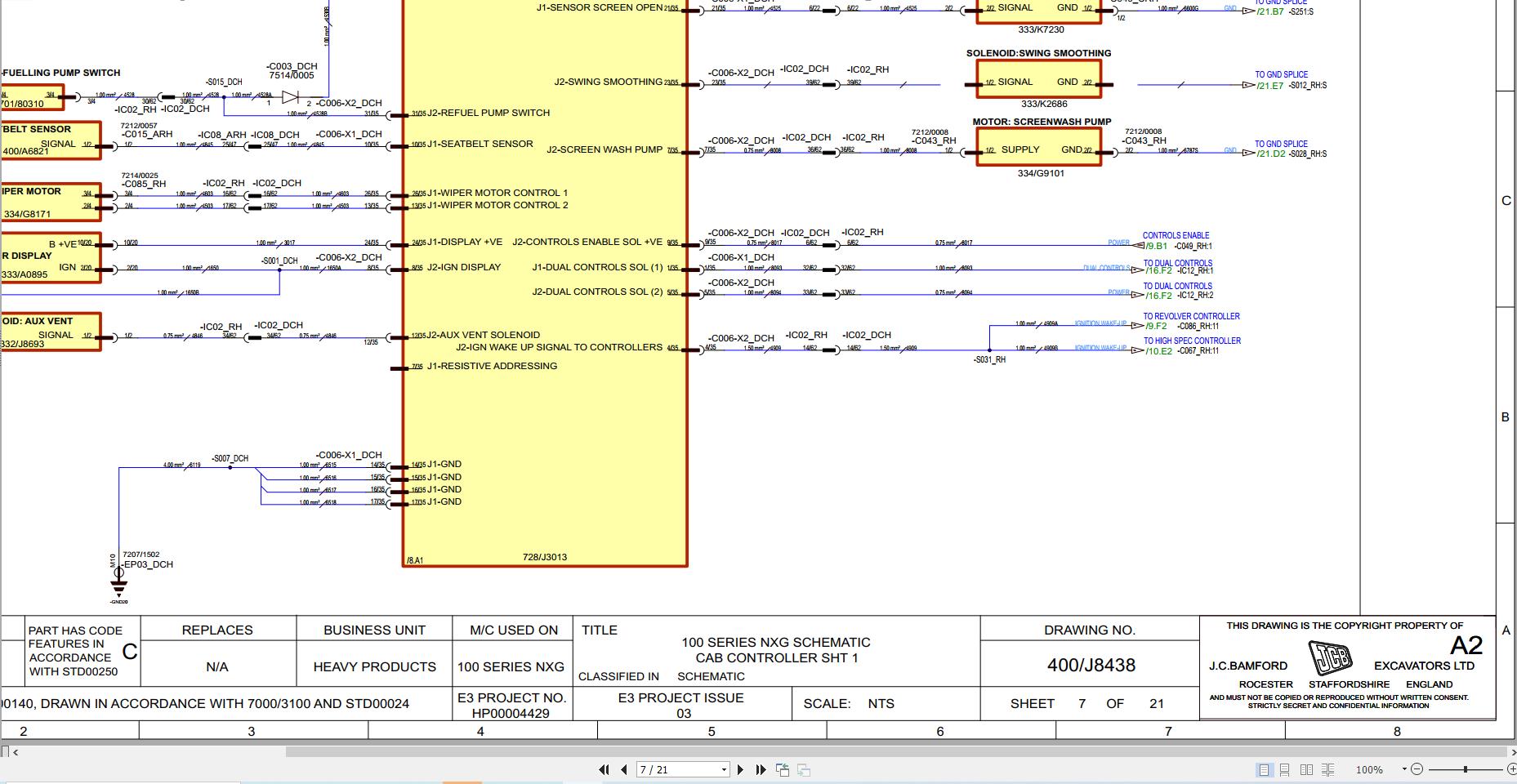The image size is (1517, 784).
Task: Click the zoom in plus button
Action: point(1511,769)
